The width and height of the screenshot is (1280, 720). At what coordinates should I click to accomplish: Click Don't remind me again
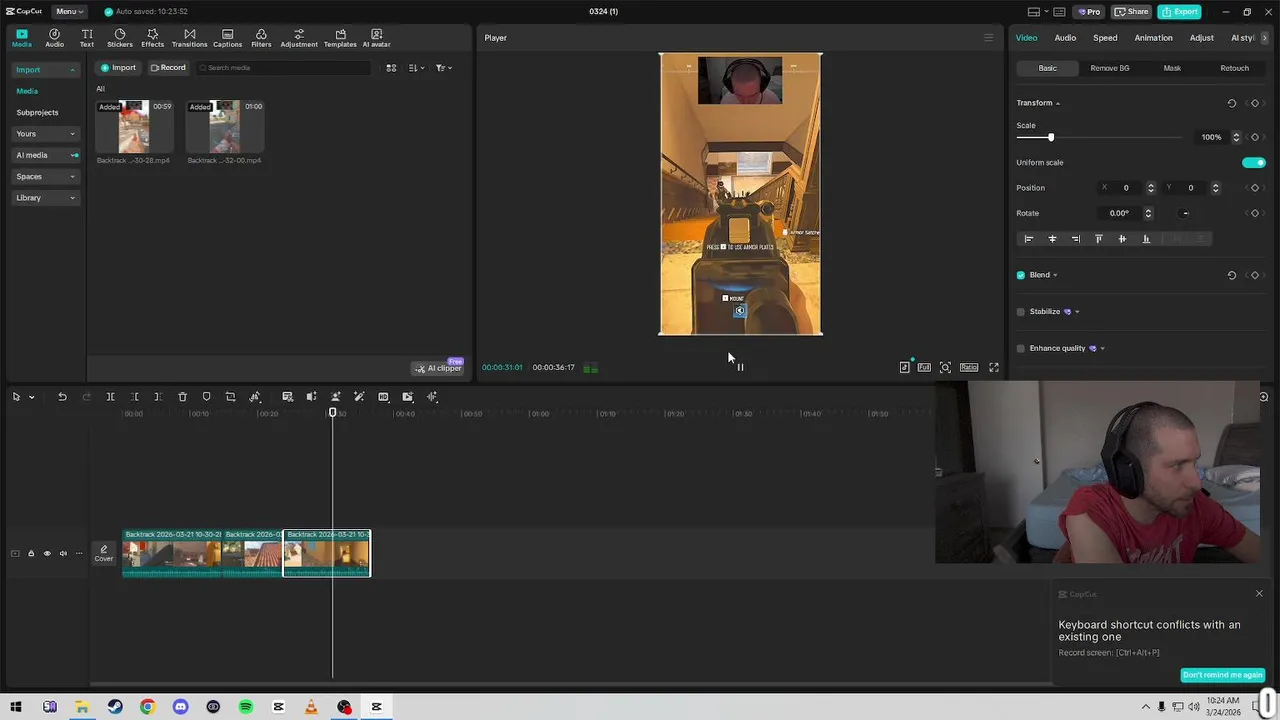[1222, 675]
